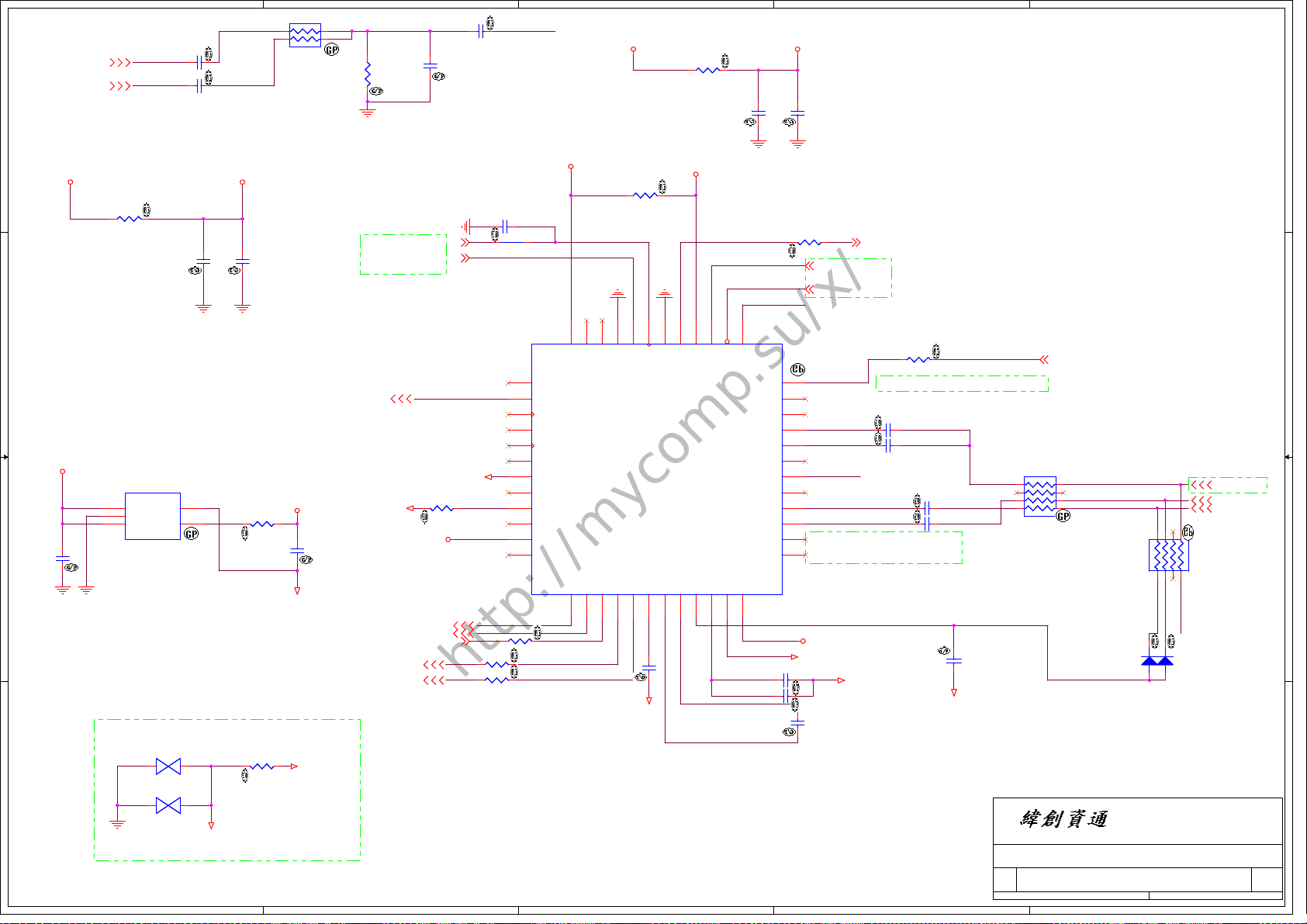Viewport: 1307px width, 924px height.
Task: Click the Cb marker above the resistor array
Action: [x=1188, y=532]
